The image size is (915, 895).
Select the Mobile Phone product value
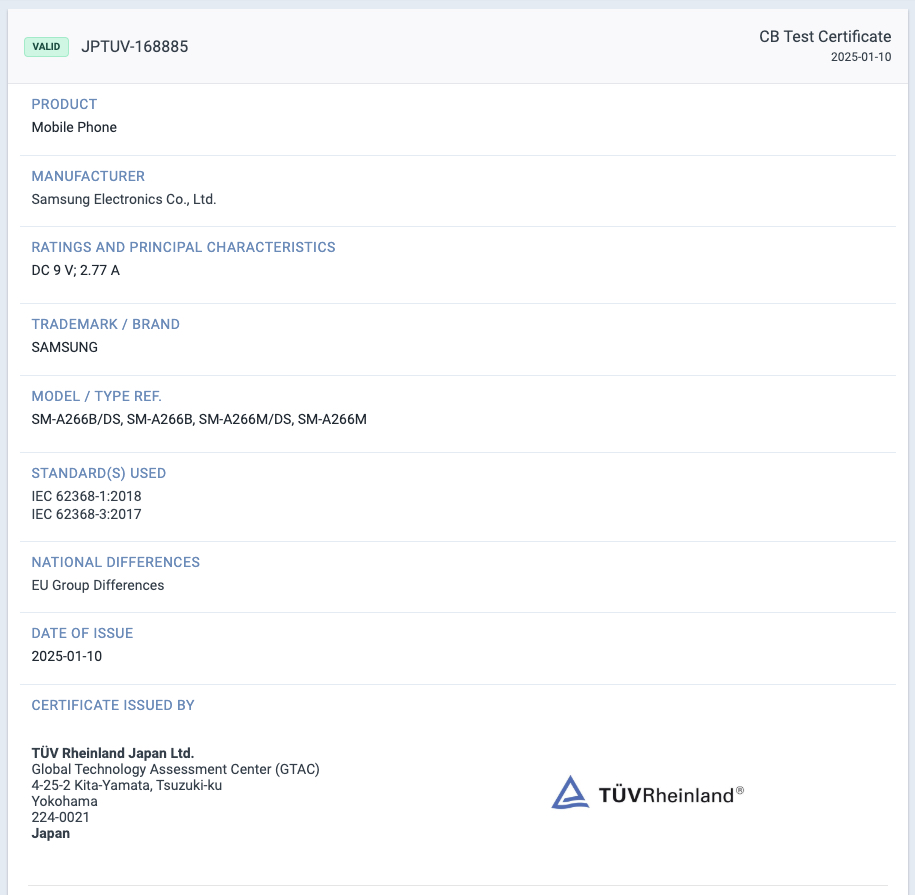tap(74, 127)
